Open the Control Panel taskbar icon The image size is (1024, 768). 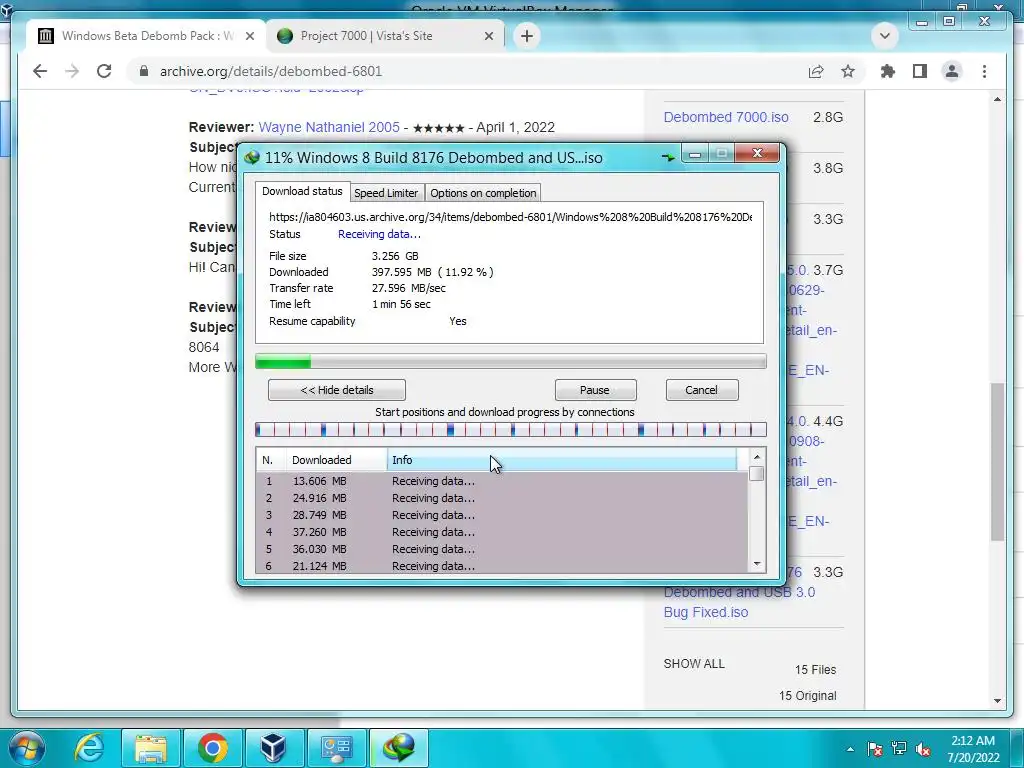coord(337,748)
